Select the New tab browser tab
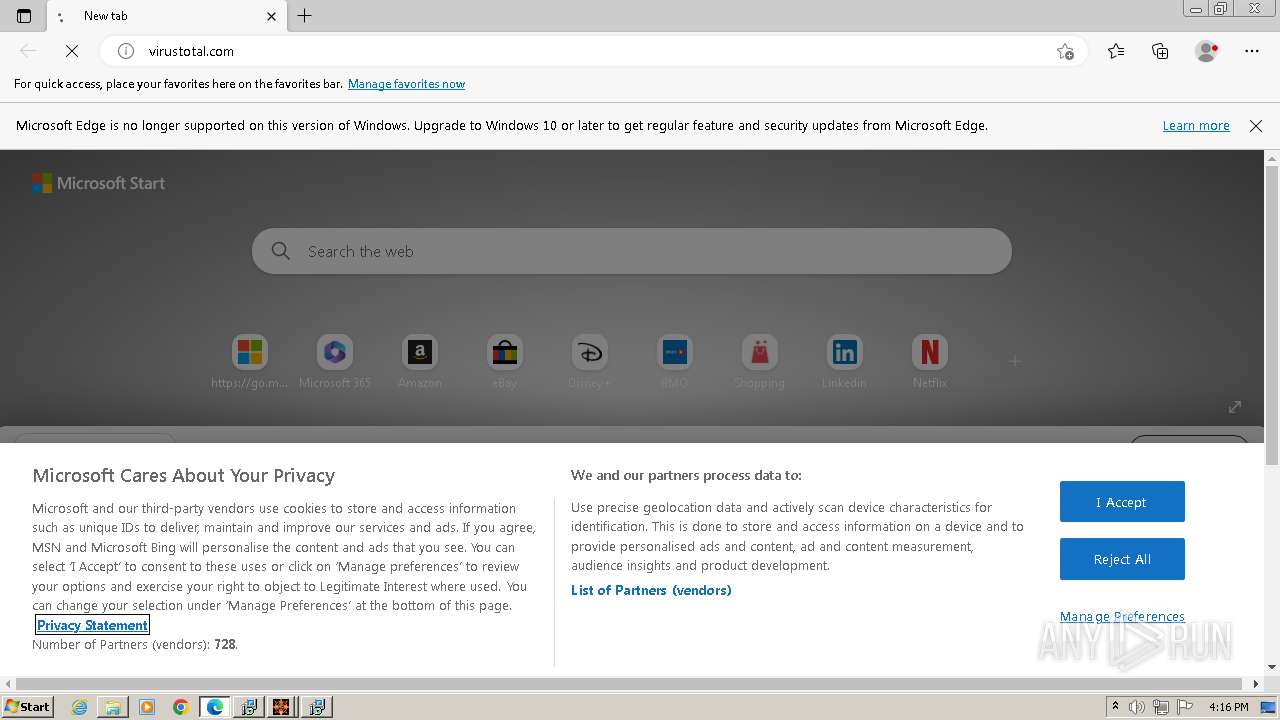 166,16
